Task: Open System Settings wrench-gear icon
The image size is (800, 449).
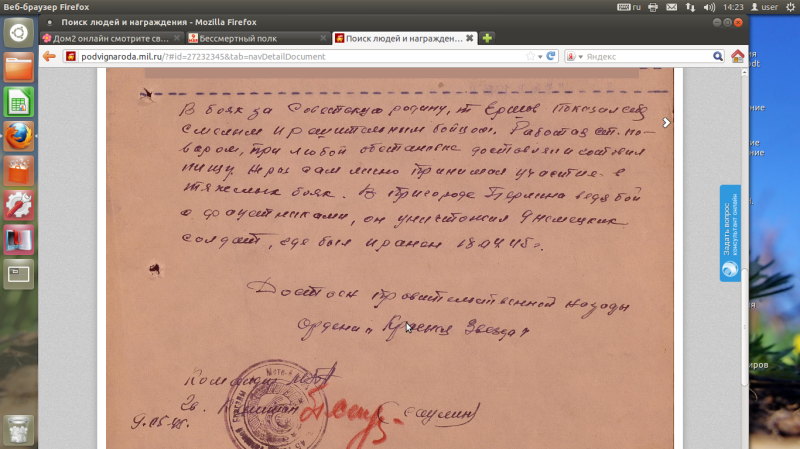Action: [19, 206]
